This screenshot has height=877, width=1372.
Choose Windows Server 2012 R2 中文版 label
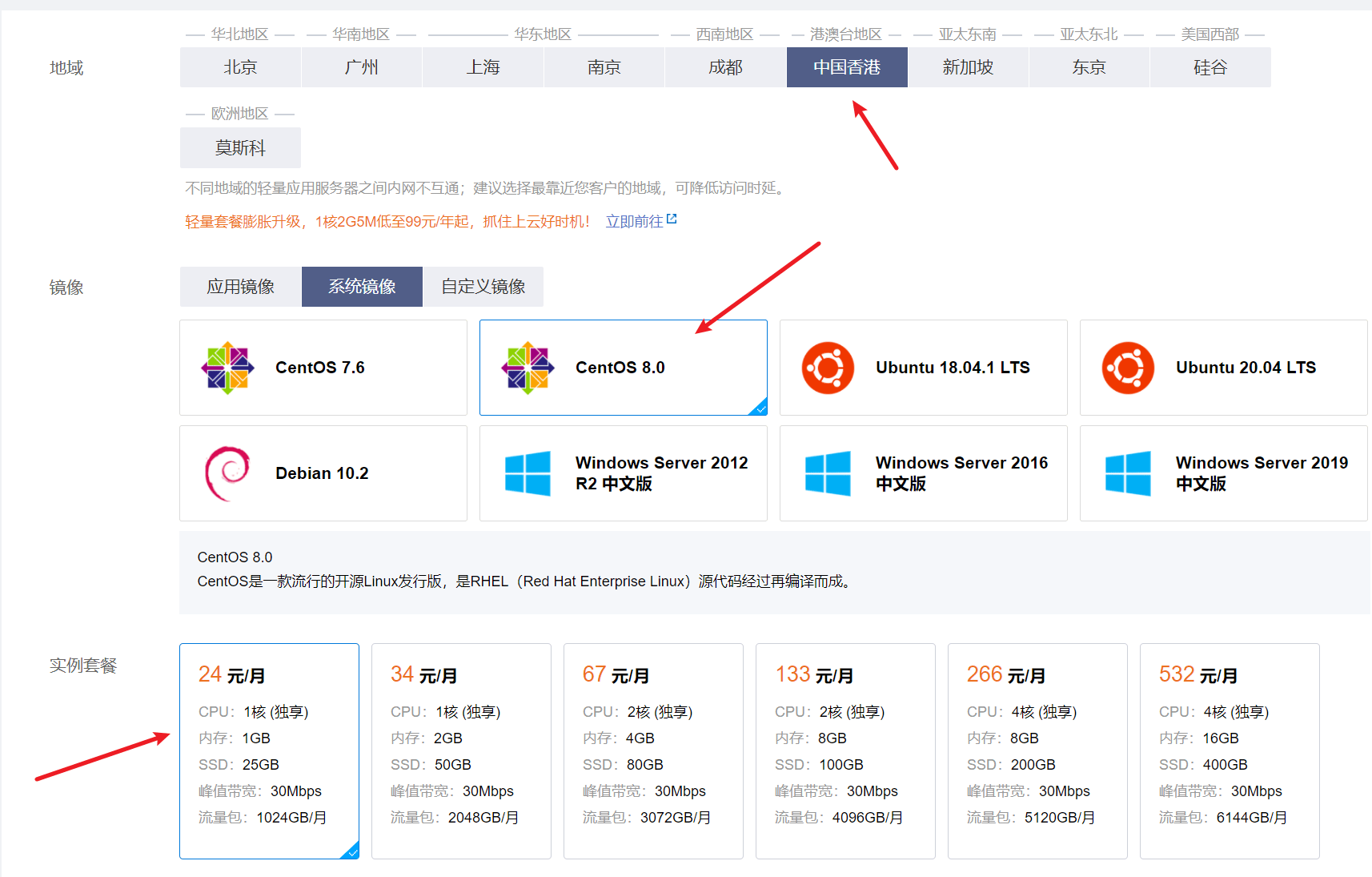point(662,473)
